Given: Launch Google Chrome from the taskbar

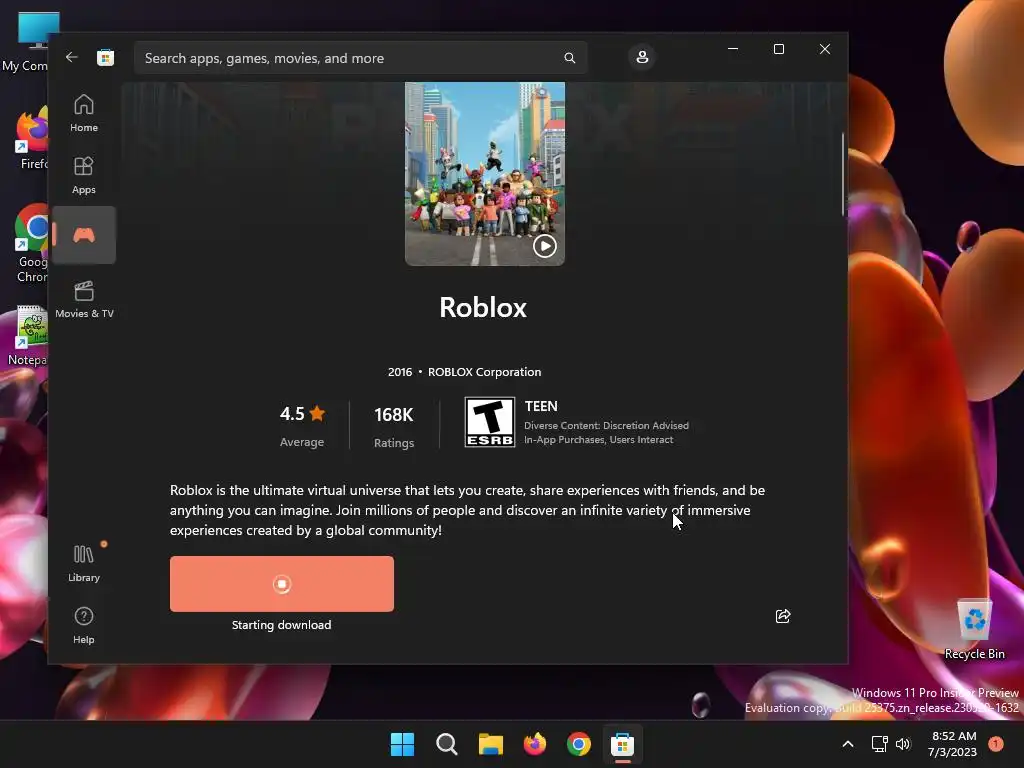Looking at the screenshot, I should click(x=579, y=744).
